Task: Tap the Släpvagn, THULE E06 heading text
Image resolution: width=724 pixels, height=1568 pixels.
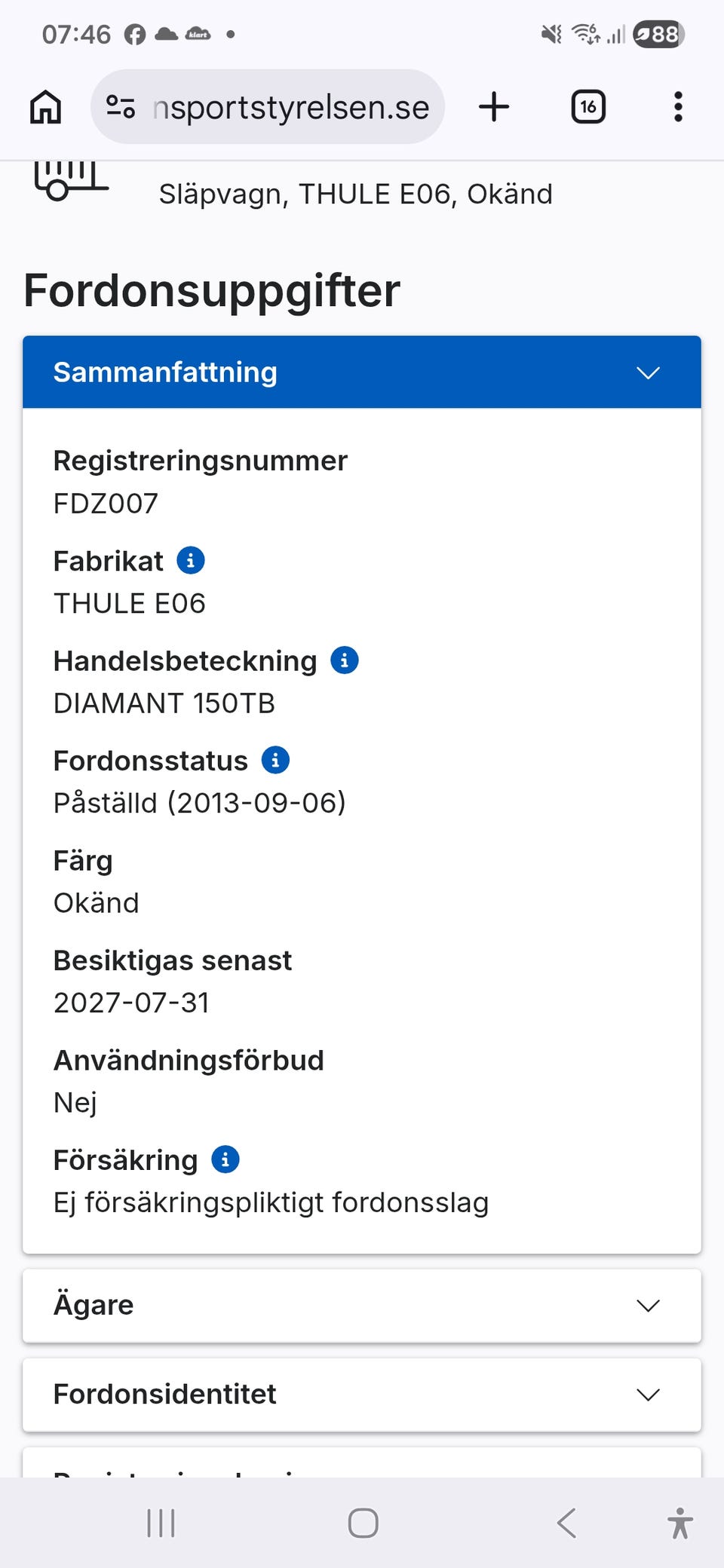Action: click(x=355, y=194)
